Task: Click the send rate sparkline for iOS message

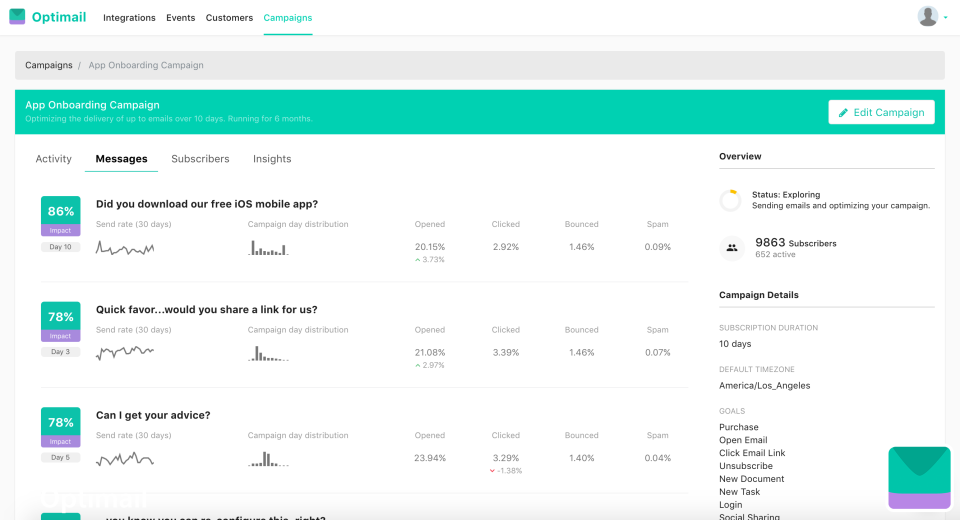Action: click(125, 247)
